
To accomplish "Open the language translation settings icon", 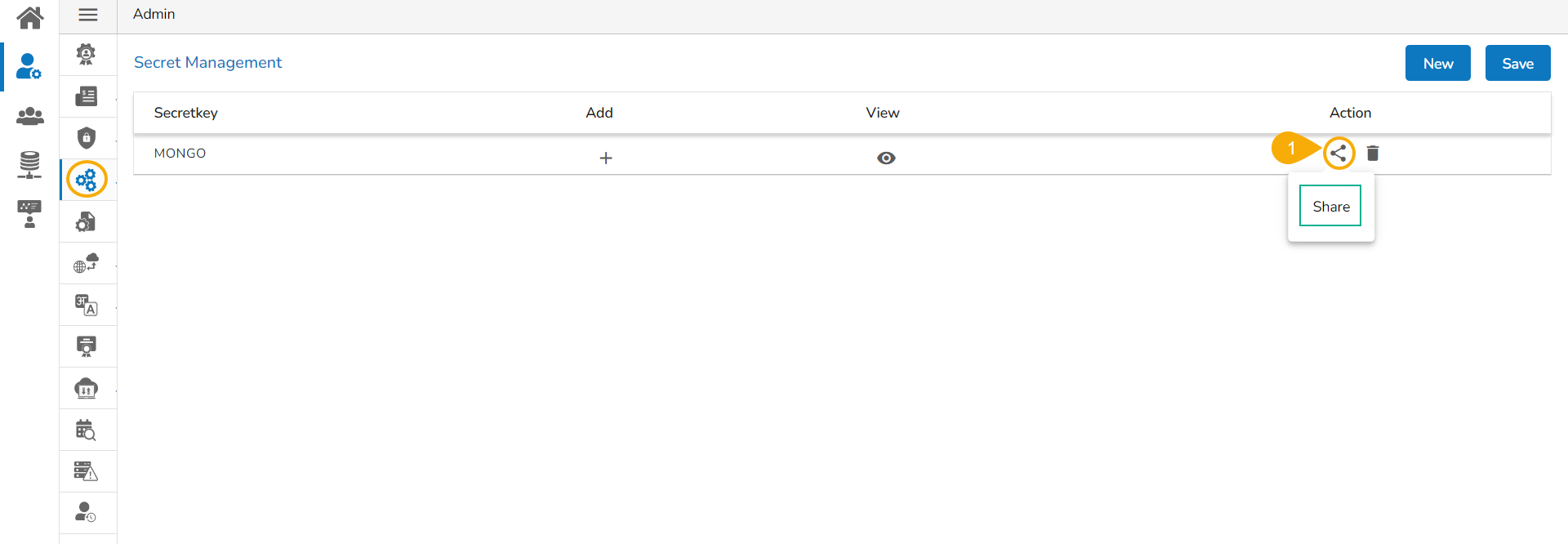I will pos(87,305).
